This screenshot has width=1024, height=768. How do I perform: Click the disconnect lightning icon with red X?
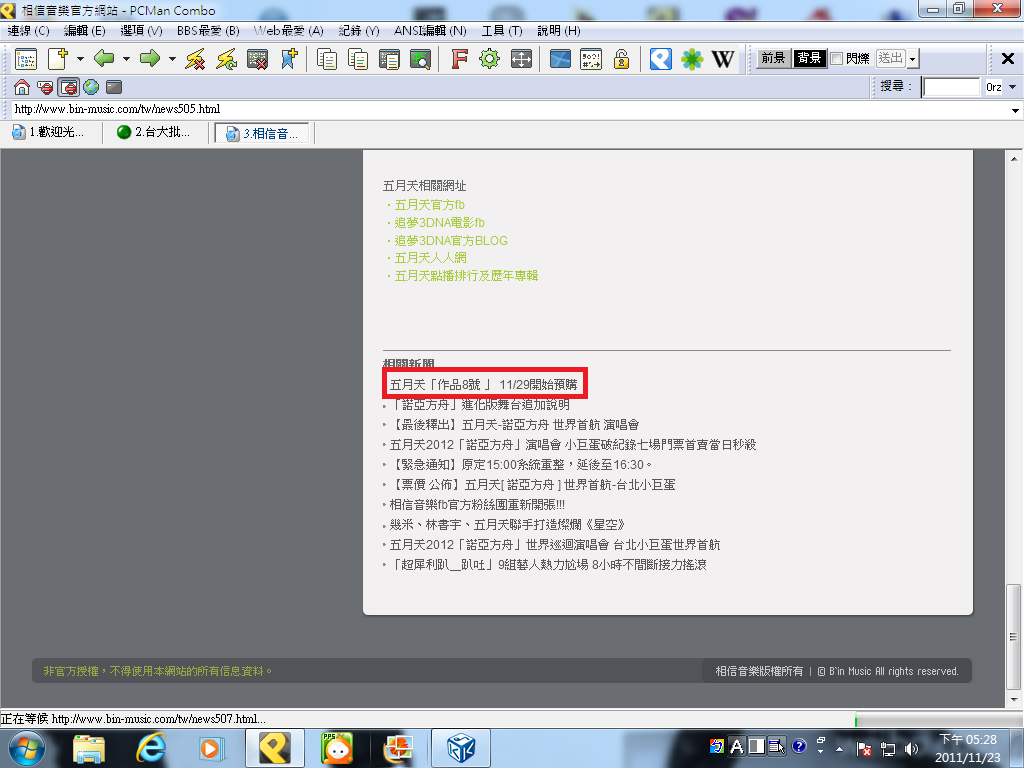(x=195, y=59)
